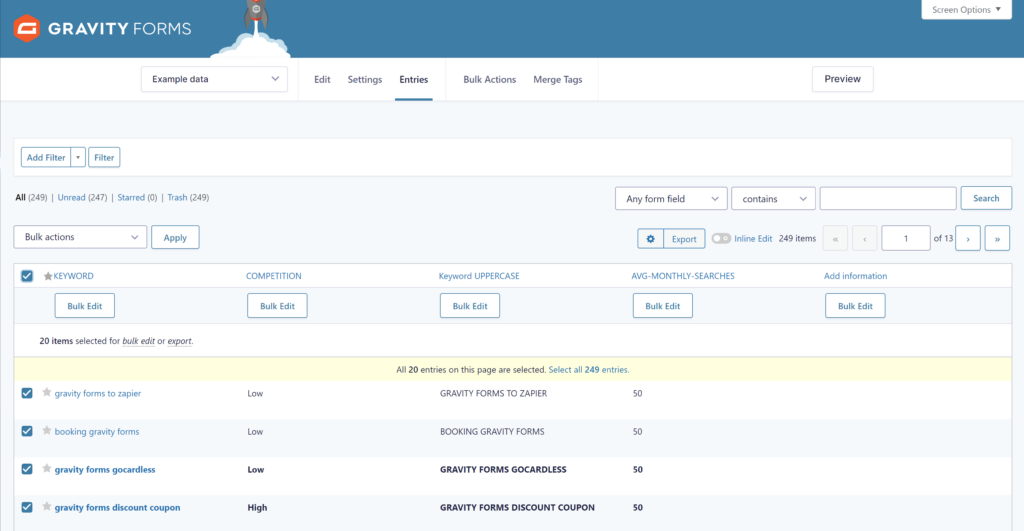This screenshot has height=531, width=1024.
Task: Uncheck the gravity forms discount coupon row
Action: coord(27,507)
